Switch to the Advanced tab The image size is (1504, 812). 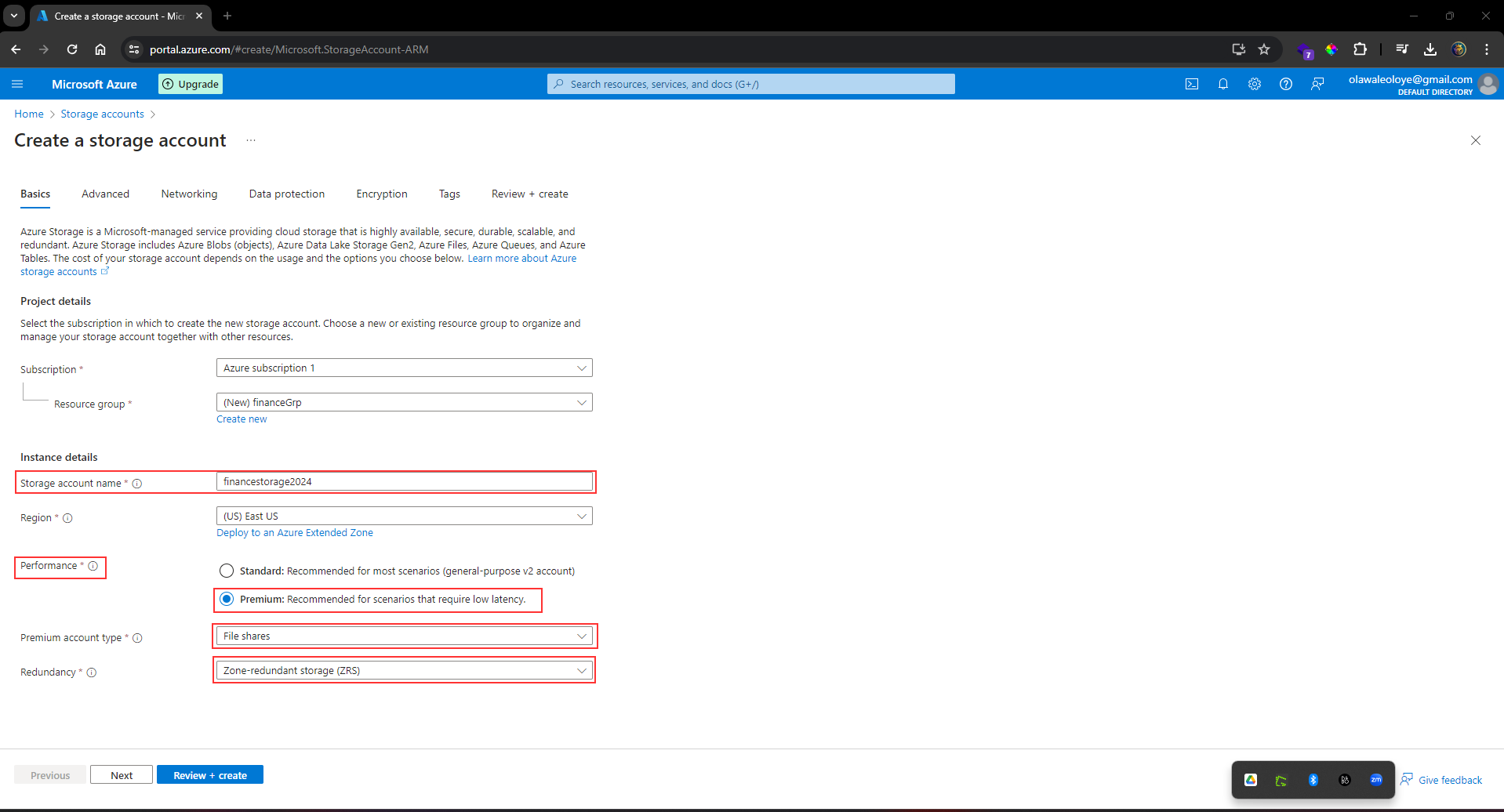pos(105,194)
